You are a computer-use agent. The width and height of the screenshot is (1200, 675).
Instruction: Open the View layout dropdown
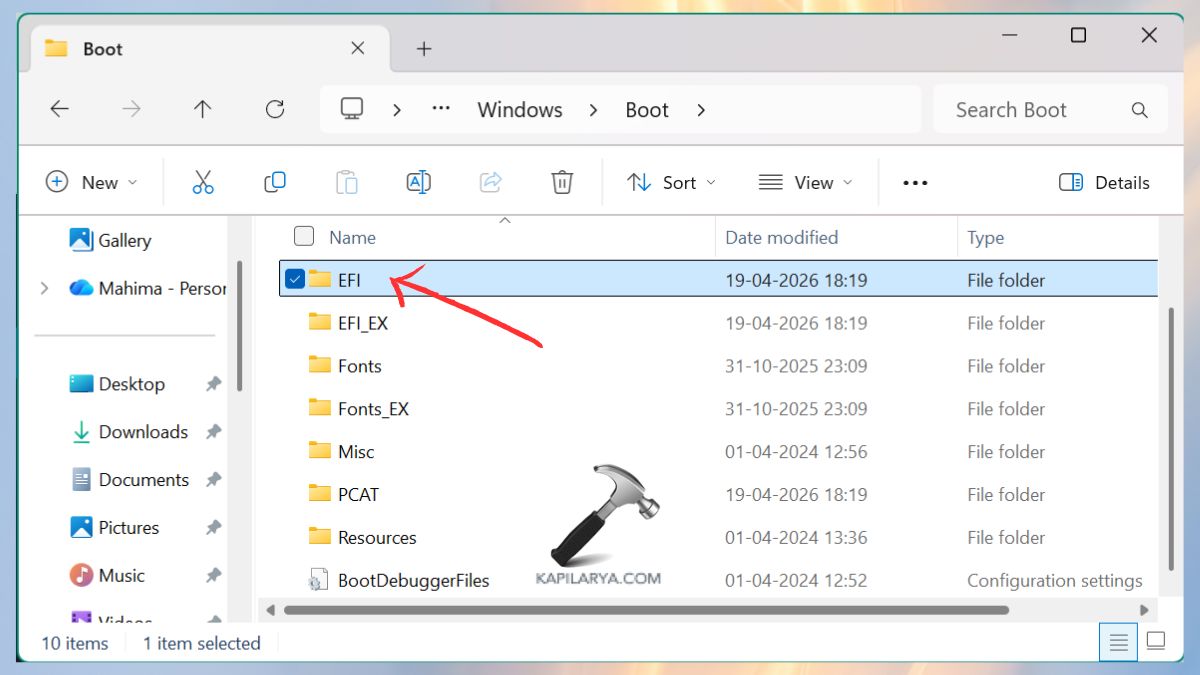(805, 182)
